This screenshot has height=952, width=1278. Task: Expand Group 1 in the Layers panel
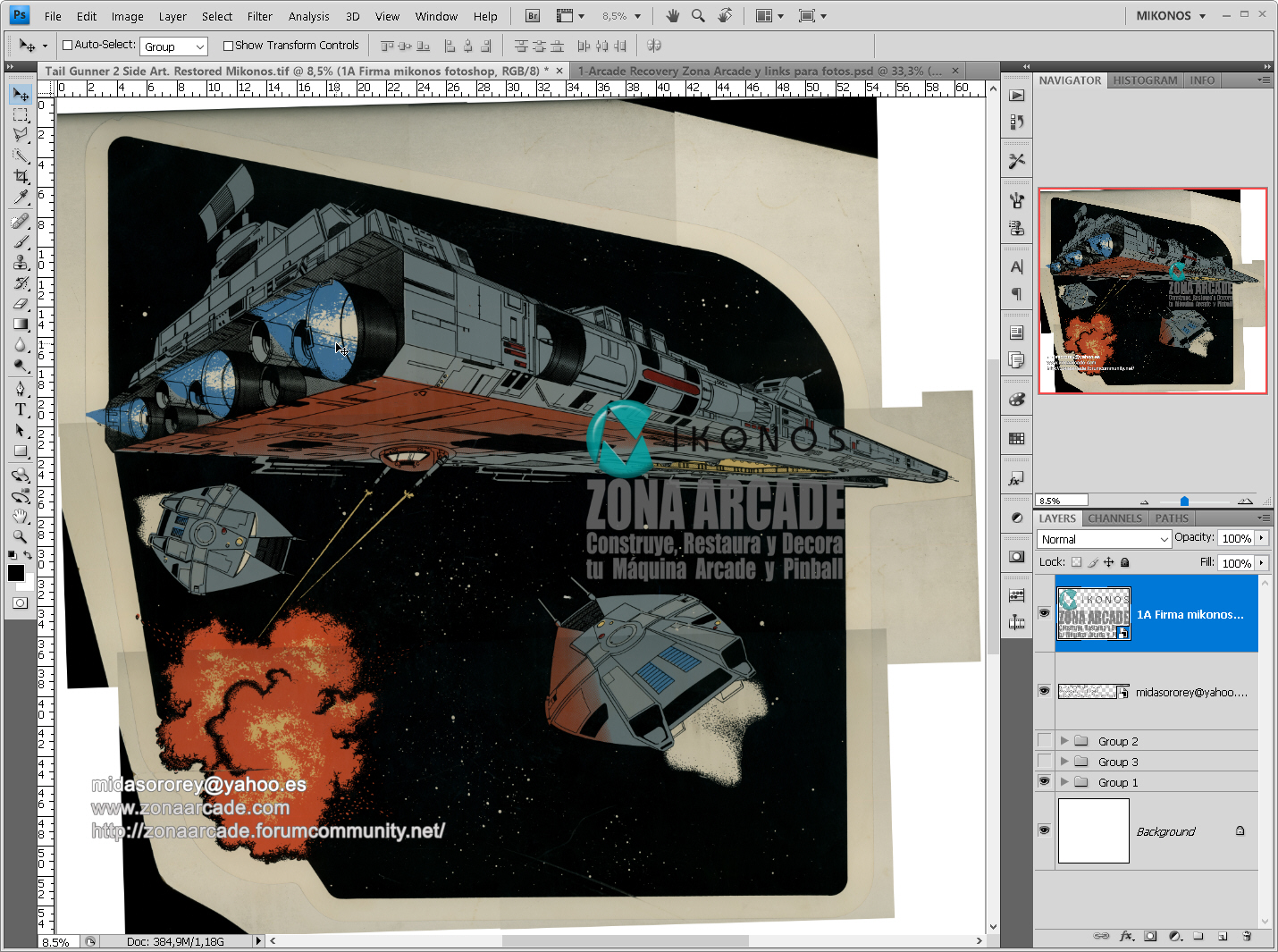click(x=1064, y=781)
